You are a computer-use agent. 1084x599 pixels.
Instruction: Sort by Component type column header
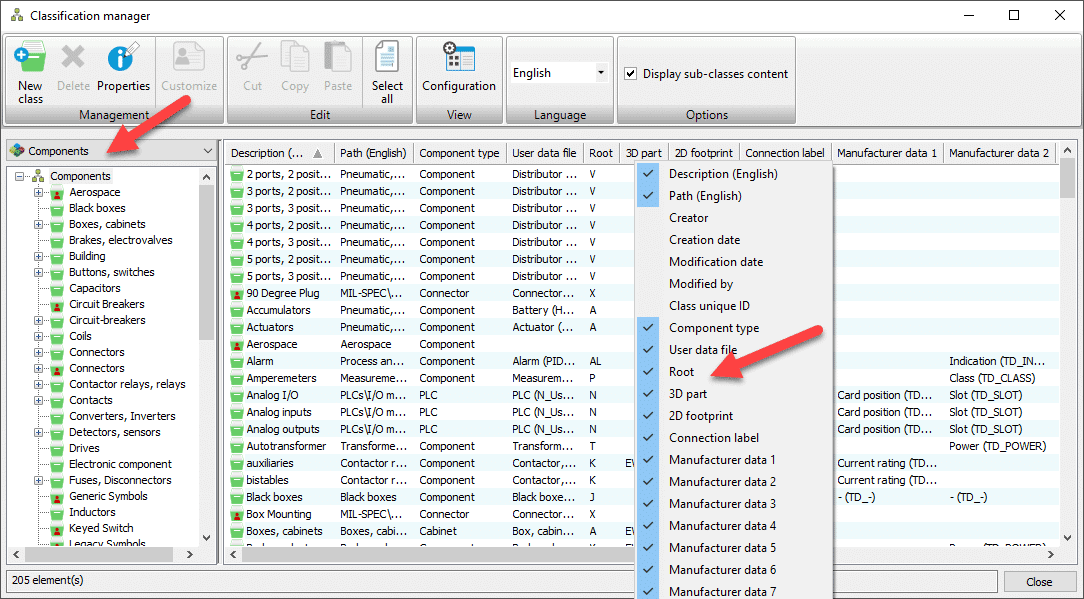click(459, 153)
